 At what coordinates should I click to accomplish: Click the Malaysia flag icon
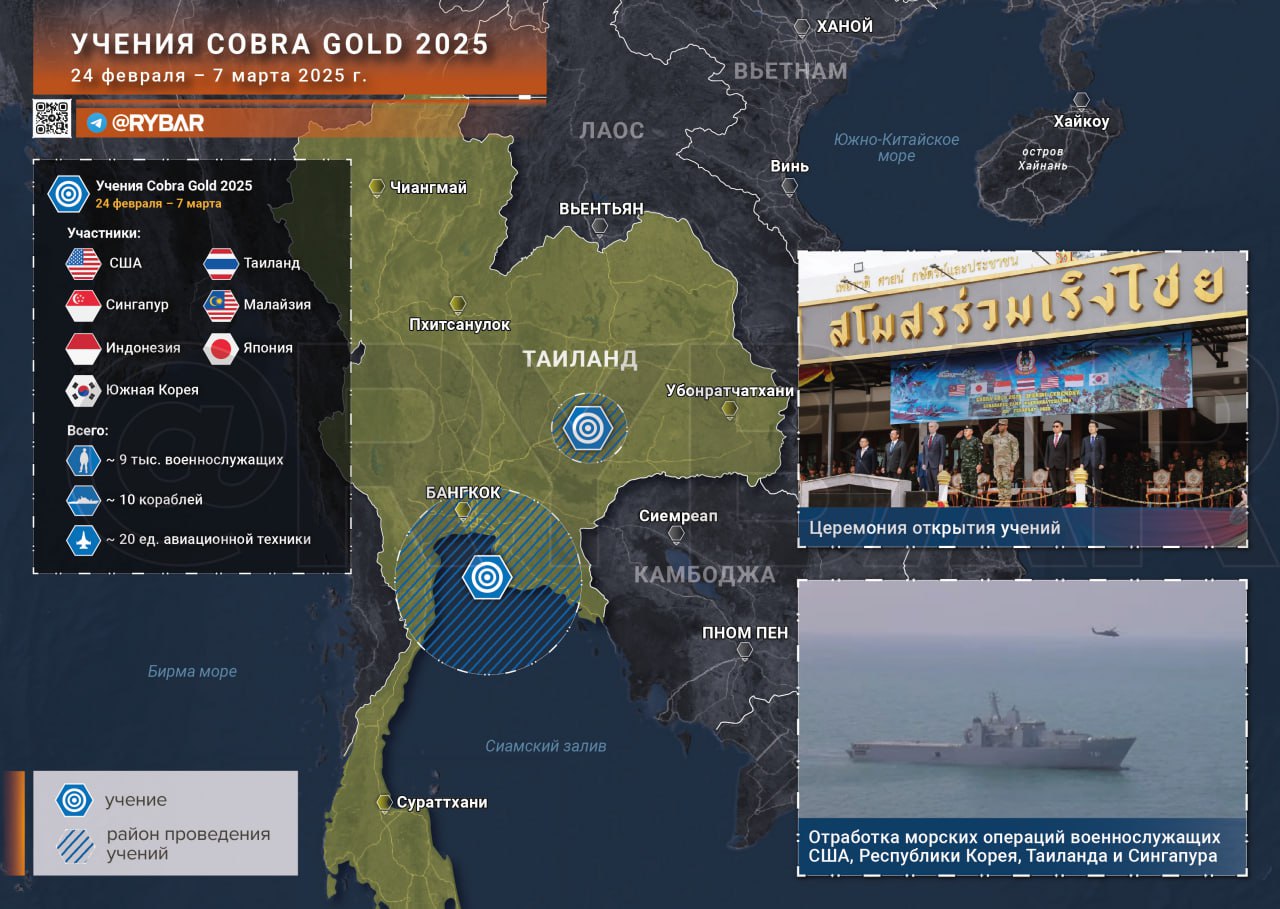click(x=220, y=305)
